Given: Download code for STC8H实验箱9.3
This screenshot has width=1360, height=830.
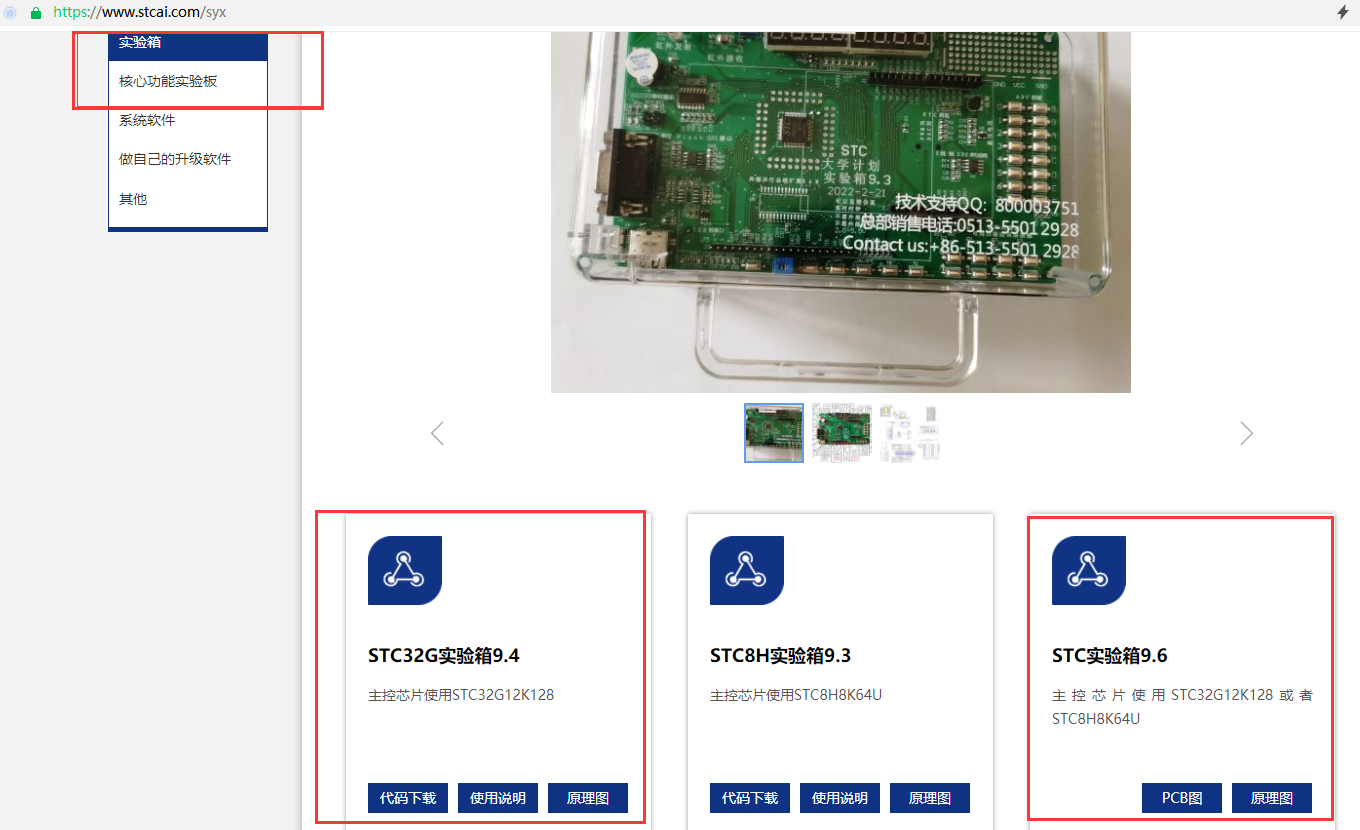Looking at the screenshot, I should [750, 798].
